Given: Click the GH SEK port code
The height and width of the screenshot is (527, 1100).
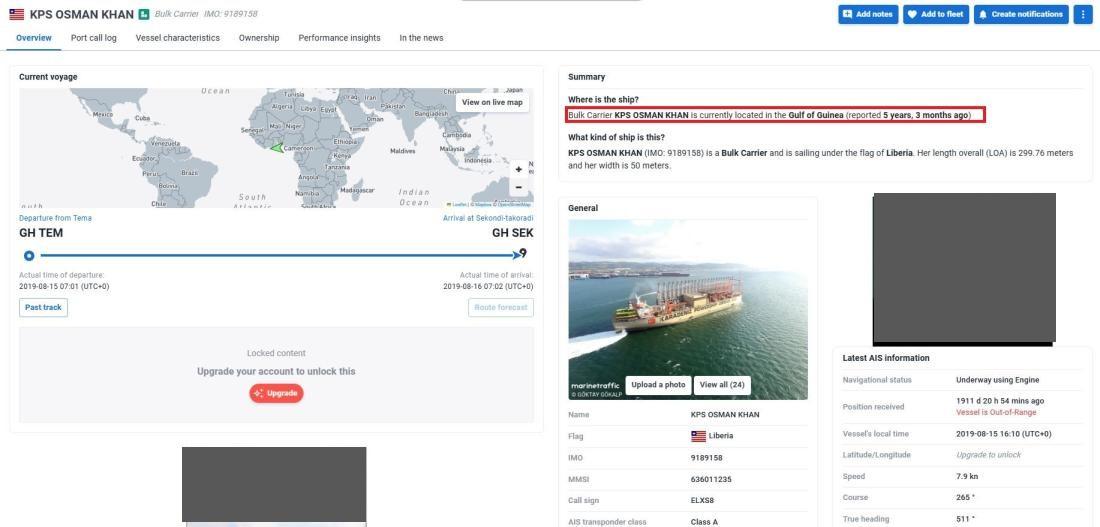Looking at the screenshot, I should [512, 233].
